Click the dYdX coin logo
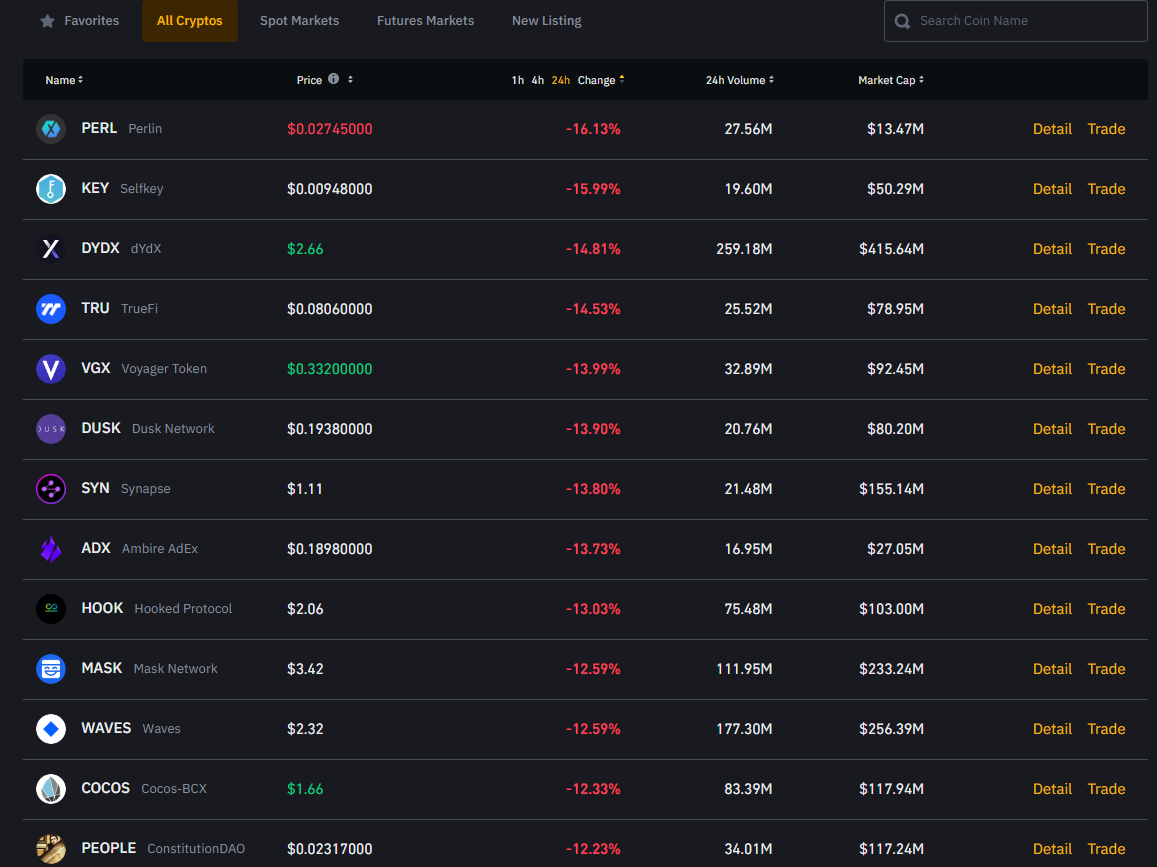The image size is (1157, 867). coord(51,249)
